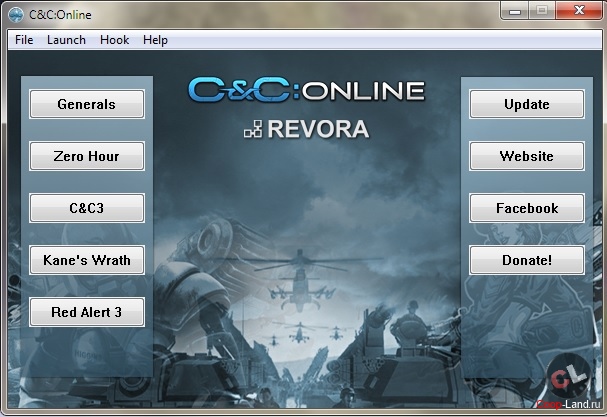The height and width of the screenshot is (417, 607).
Task: Launch Kane's Wrath
Action: coord(87,260)
